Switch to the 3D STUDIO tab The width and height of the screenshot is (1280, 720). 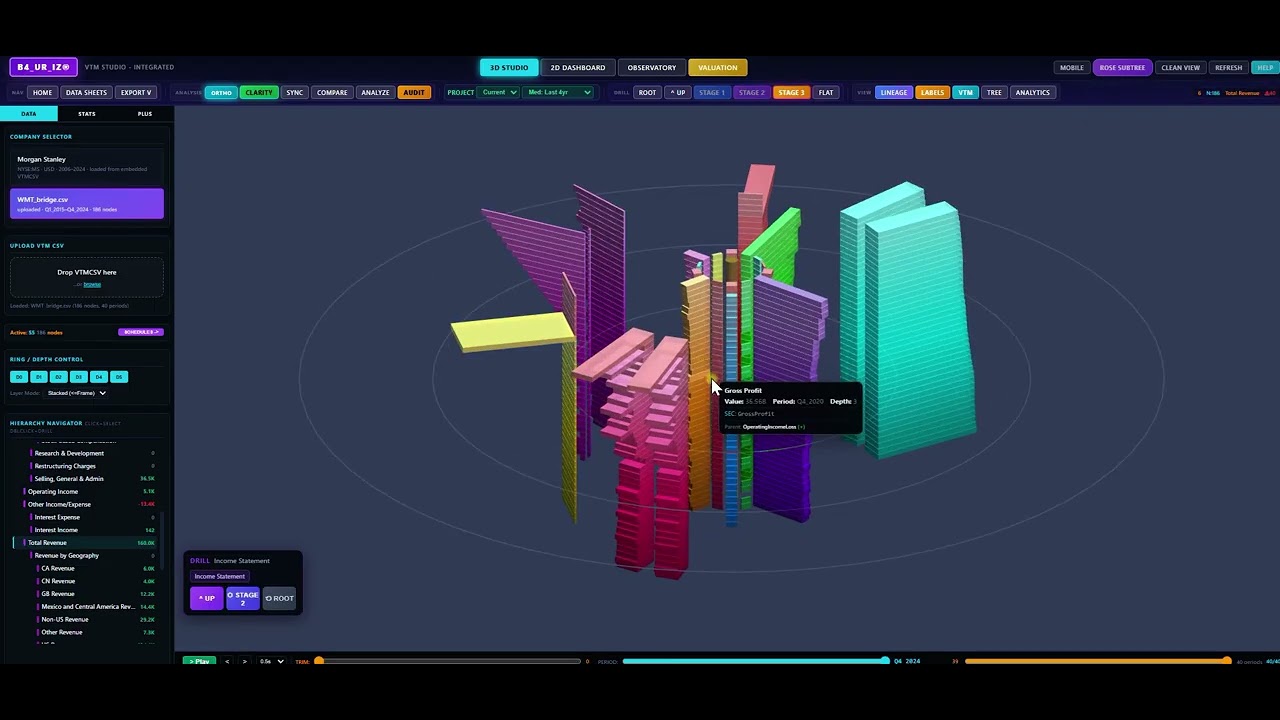coord(509,67)
